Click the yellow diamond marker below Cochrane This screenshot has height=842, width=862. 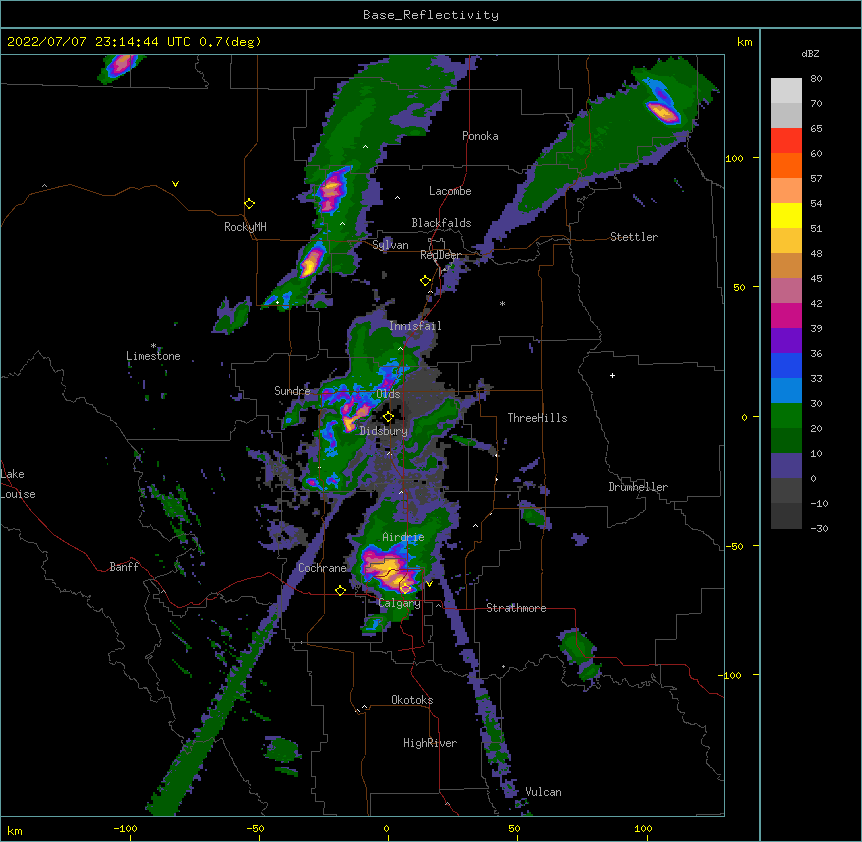340,590
